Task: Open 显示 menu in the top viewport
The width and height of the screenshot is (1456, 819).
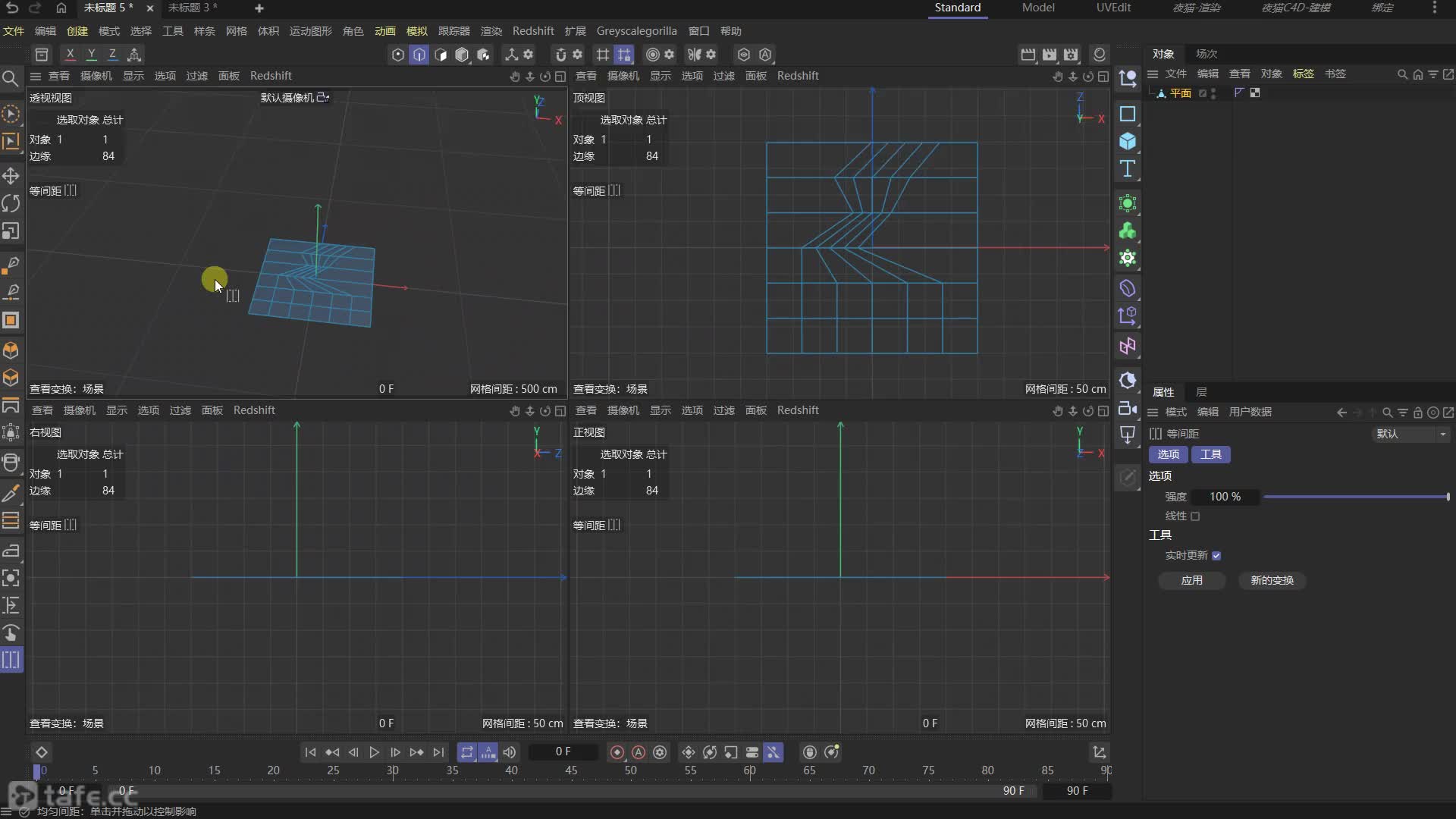Action: (661, 76)
